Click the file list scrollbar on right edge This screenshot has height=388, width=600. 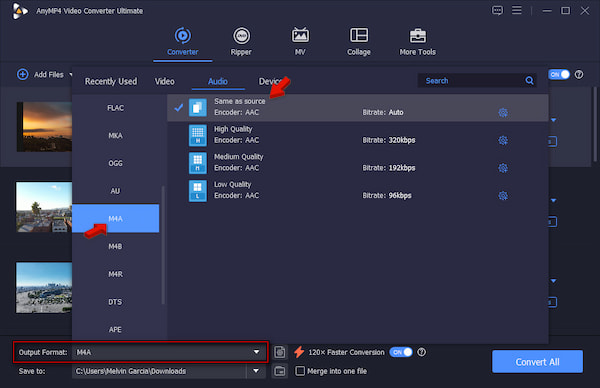pos(595,124)
